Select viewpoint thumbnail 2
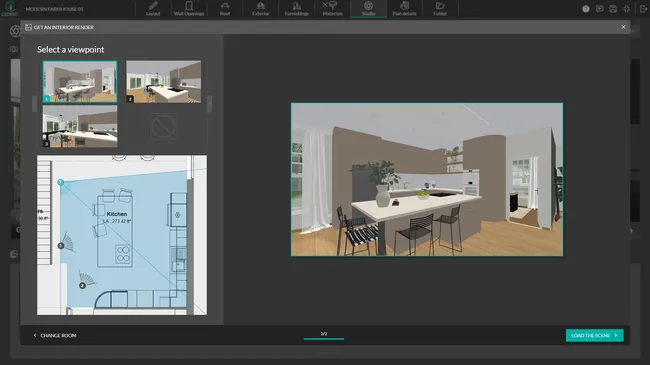650x365 pixels. pos(164,82)
